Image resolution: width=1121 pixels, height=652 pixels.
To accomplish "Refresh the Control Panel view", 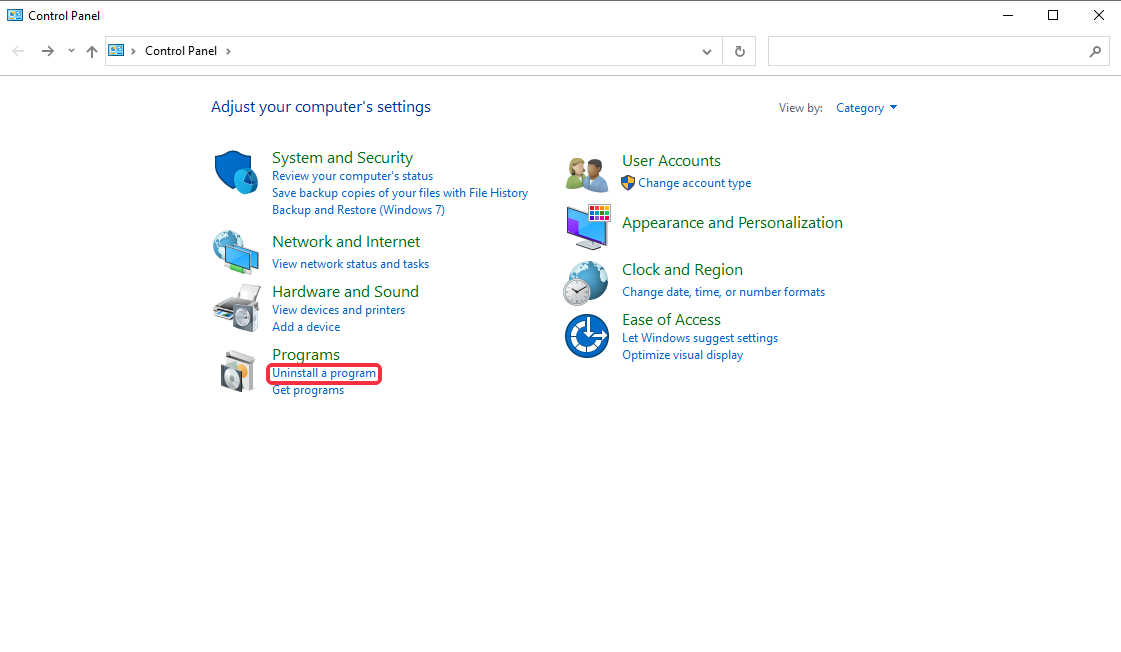I will tap(740, 51).
